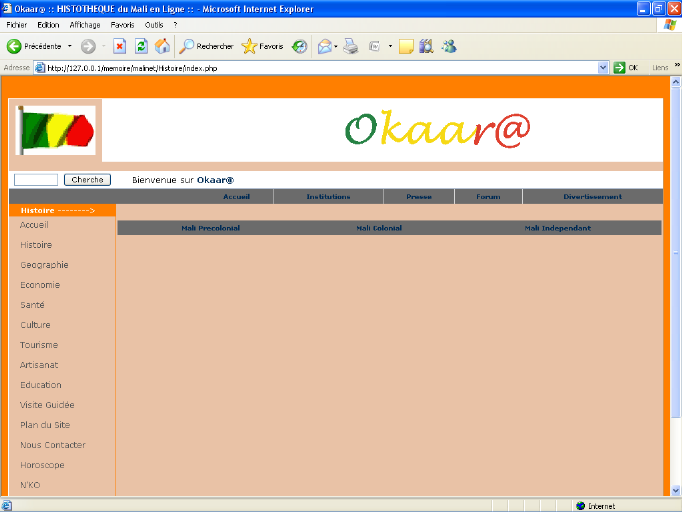Open N'KO sidebar link

[30, 485]
